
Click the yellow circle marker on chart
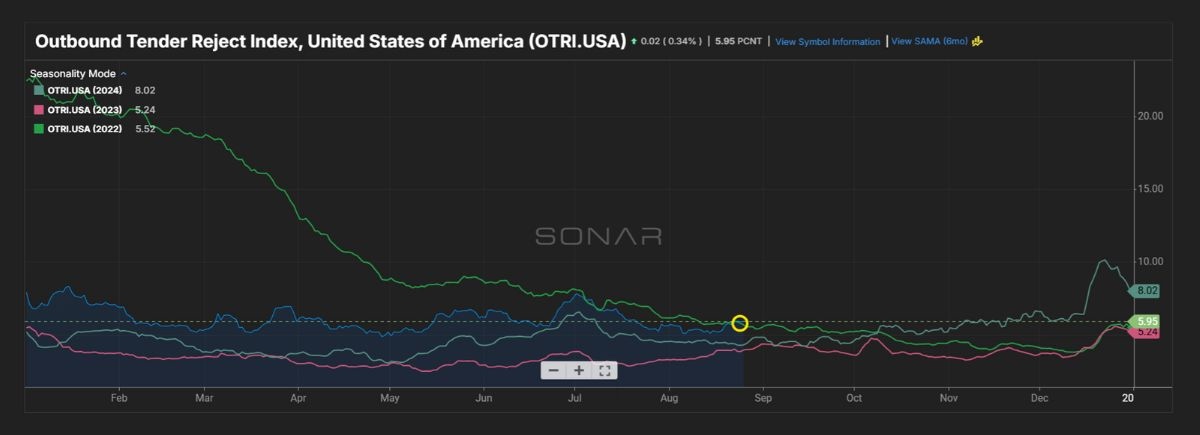[x=740, y=322]
